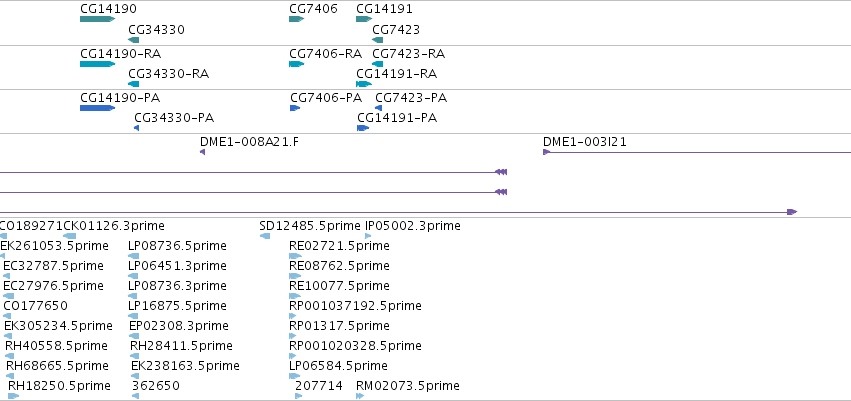Select the RH18250.5prime EST arrow
This screenshot has width=851, height=401.
pyautogui.click(x=14, y=396)
